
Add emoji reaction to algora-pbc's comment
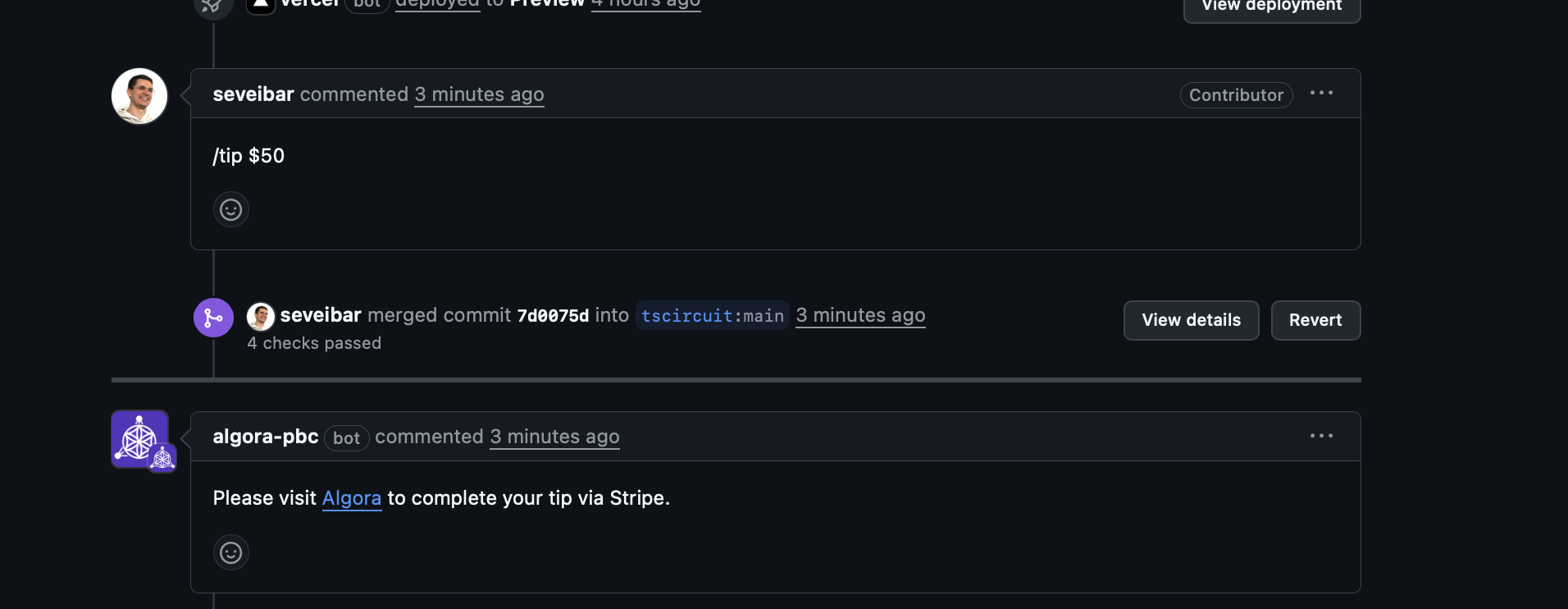[x=230, y=553]
